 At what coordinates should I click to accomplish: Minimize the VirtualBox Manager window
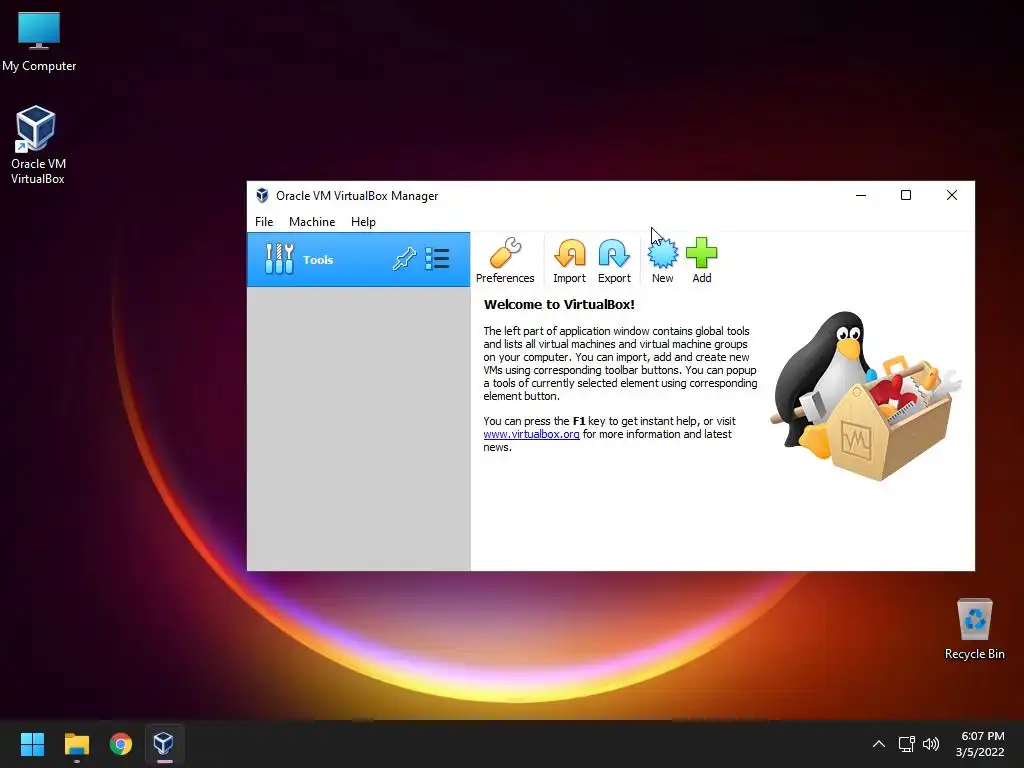[x=861, y=195]
